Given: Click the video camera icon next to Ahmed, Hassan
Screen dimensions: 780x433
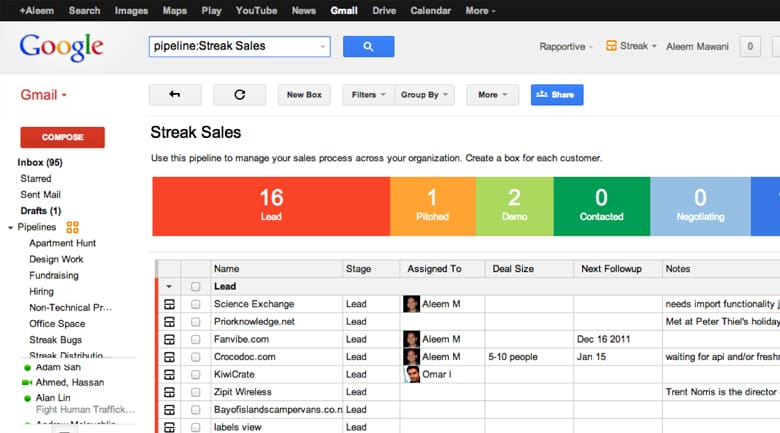Looking at the screenshot, I should (26, 382).
